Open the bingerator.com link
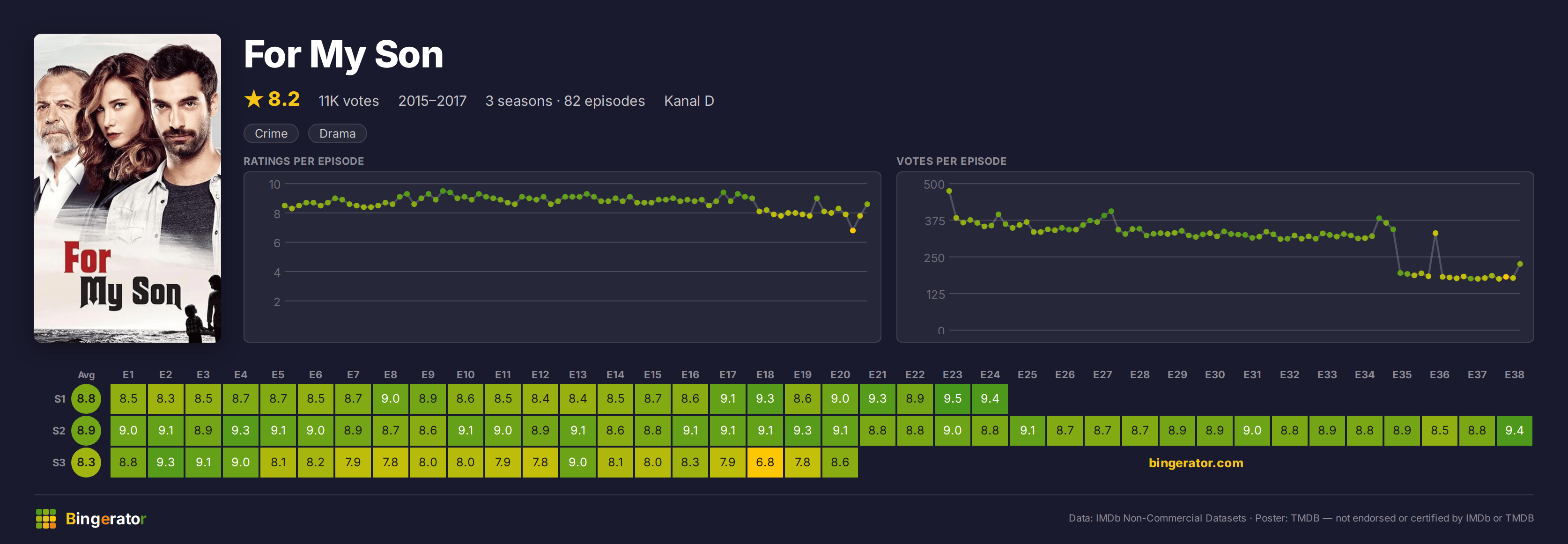This screenshot has height=544, width=1568. click(x=1196, y=463)
